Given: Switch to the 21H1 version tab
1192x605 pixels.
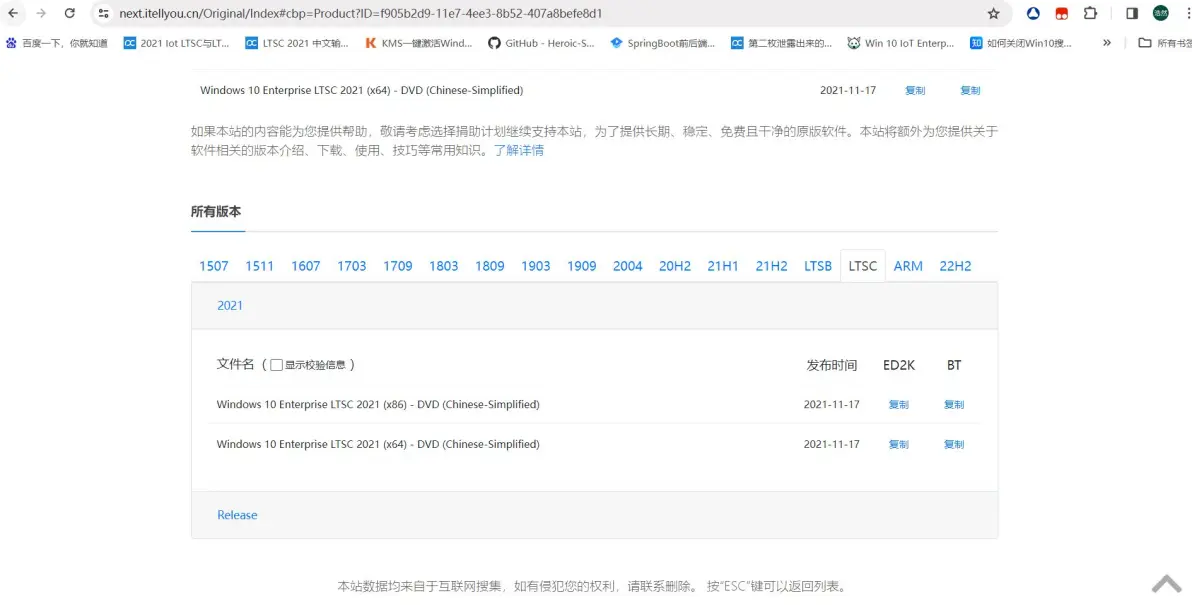Looking at the screenshot, I should [x=723, y=266].
